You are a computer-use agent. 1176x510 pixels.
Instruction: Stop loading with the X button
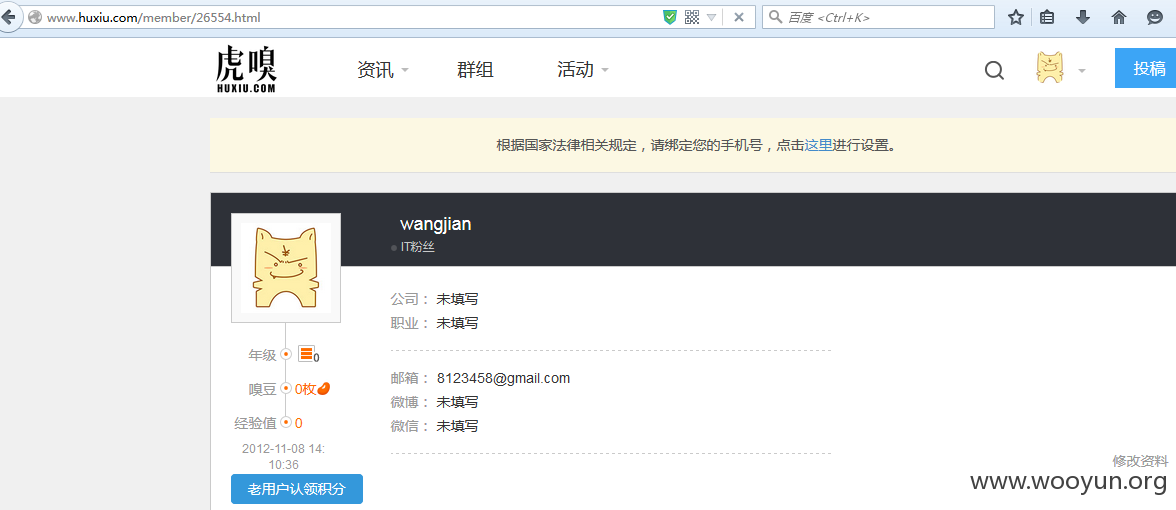[739, 16]
